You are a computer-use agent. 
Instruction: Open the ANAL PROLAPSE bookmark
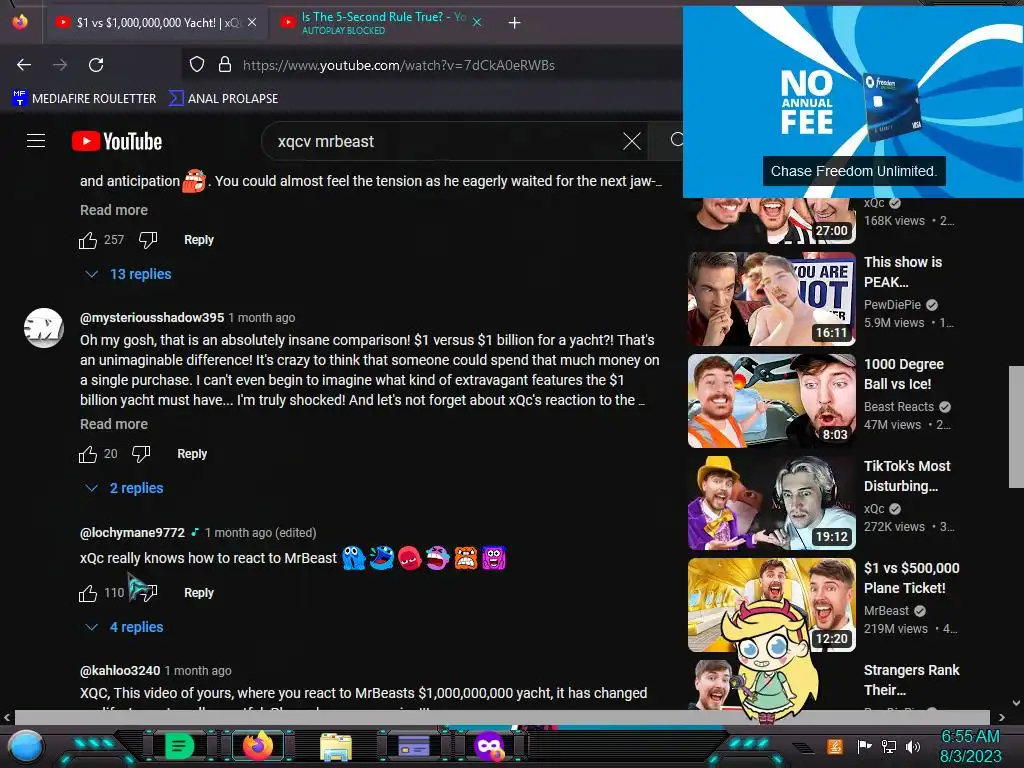click(223, 99)
